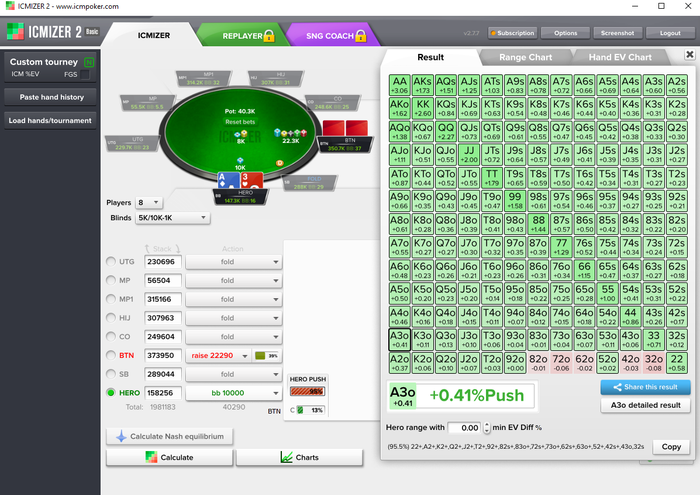Switch to the ICMIZER tab
The height and width of the screenshot is (495, 700).
point(154,35)
